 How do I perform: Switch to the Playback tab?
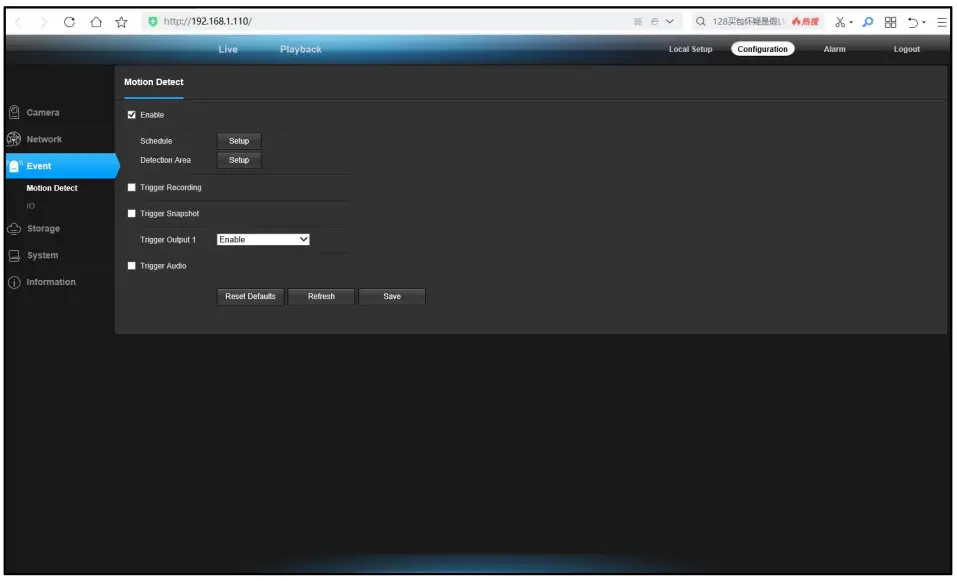pyautogui.click(x=300, y=49)
